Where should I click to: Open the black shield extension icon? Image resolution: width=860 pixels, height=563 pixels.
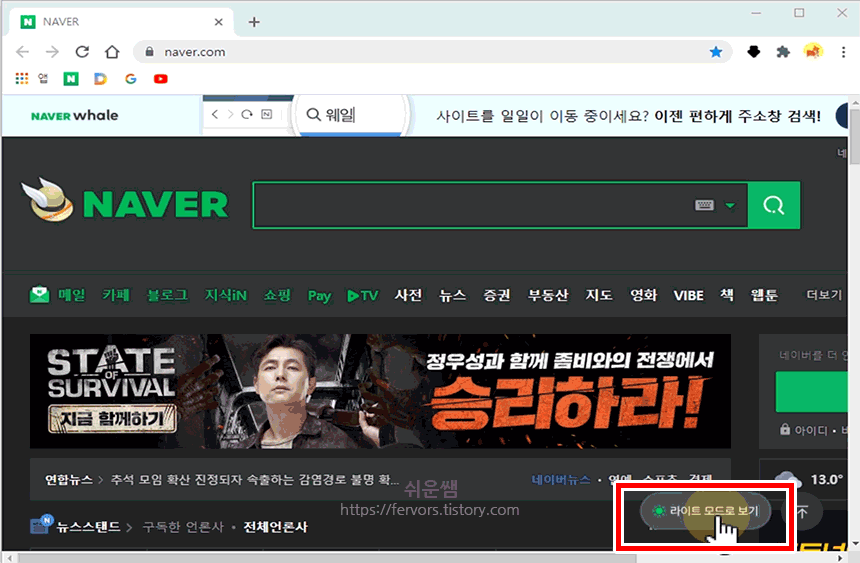[754, 52]
